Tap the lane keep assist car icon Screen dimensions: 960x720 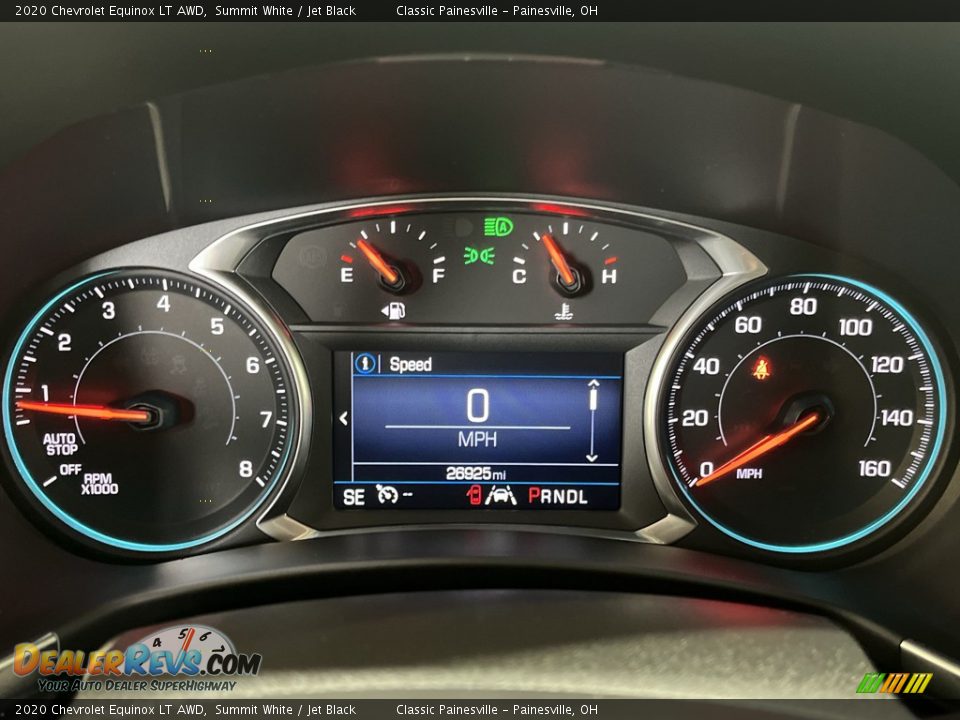(x=501, y=495)
